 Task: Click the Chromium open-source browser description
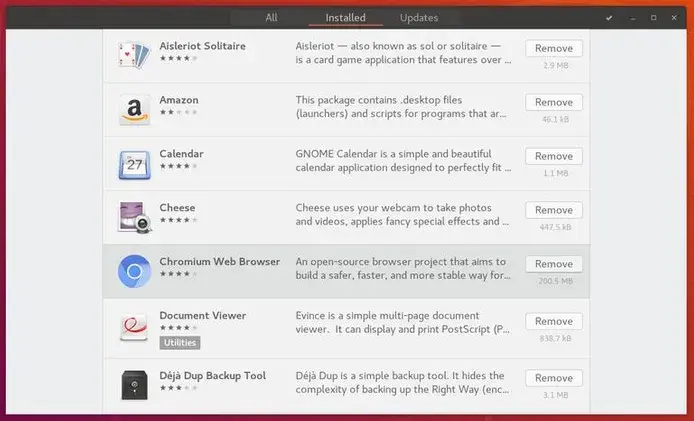point(403,268)
